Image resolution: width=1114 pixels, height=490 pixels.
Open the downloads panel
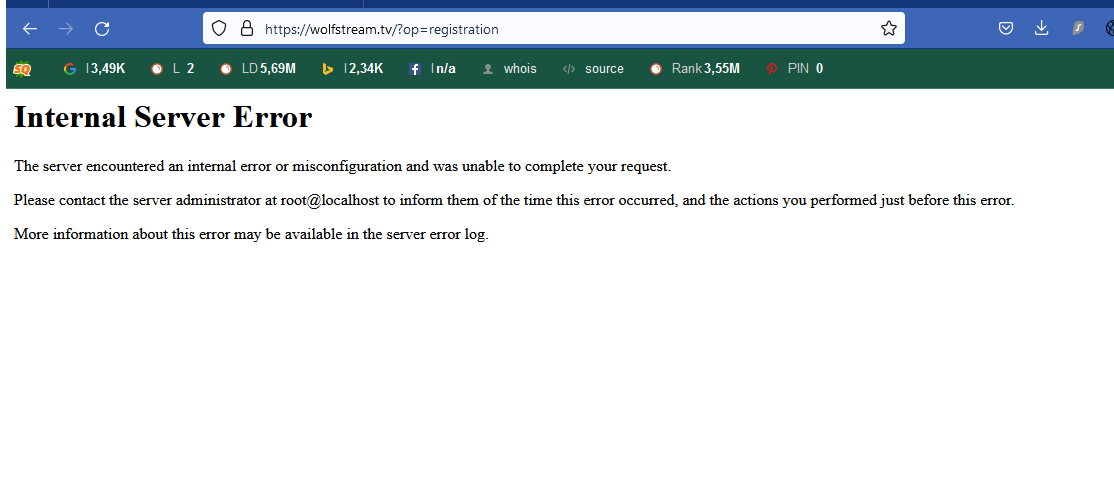[x=1041, y=29]
